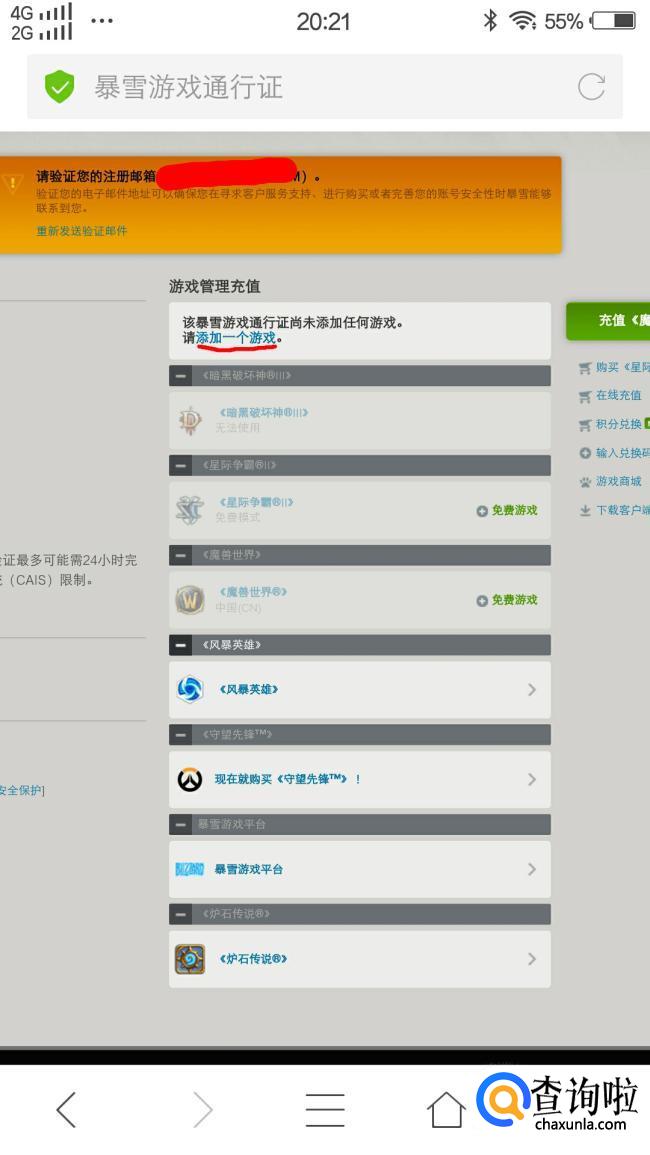650x1155 pixels.
Task: Tap the green security shield icon
Action: click(60, 87)
